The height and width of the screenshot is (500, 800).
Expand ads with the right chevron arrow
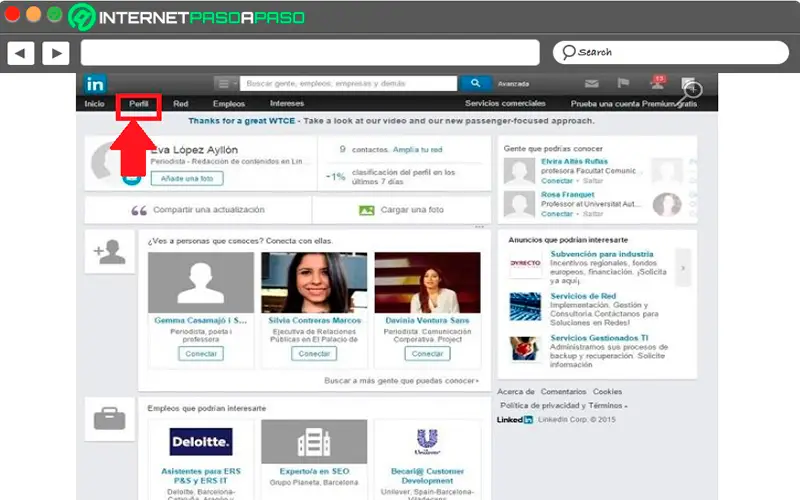tap(683, 267)
